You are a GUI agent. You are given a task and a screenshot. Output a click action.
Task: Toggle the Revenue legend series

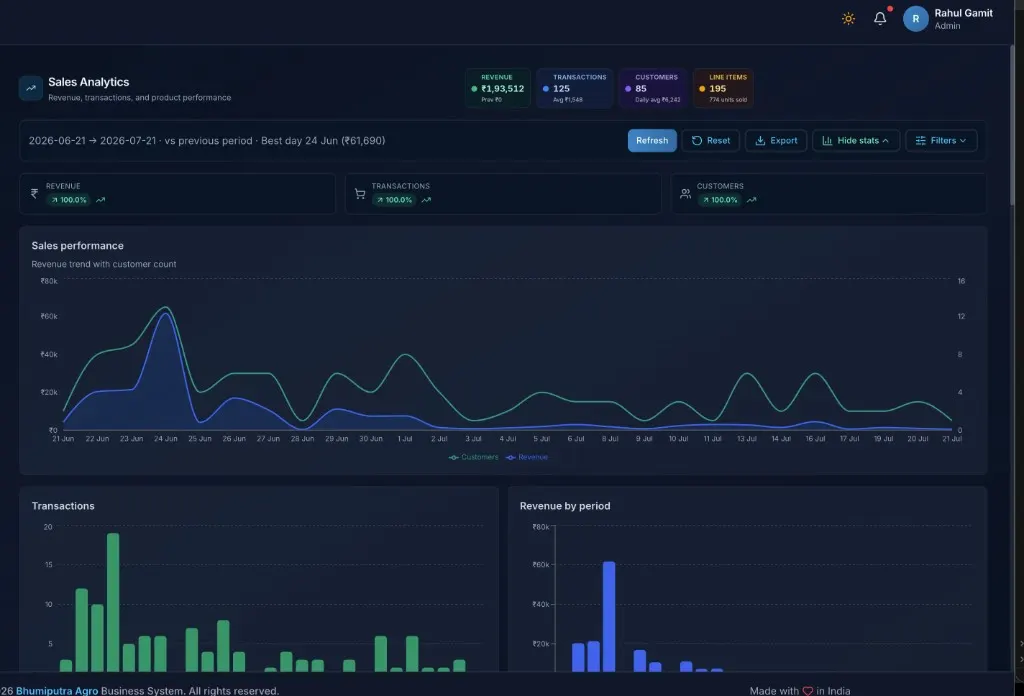pos(526,457)
